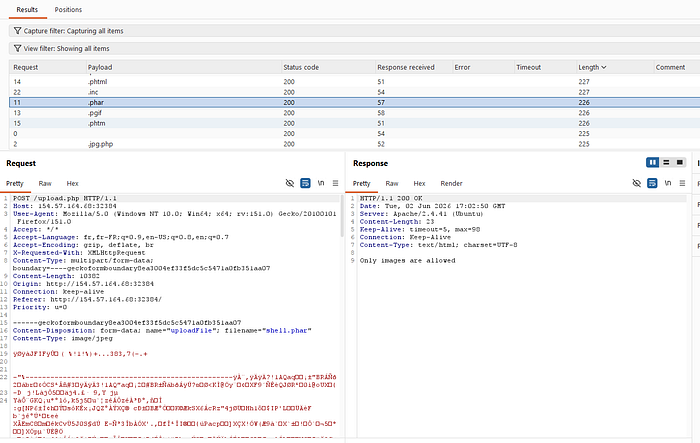This screenshot has width=700, height=443.
Task: Open Response panel hamburger options menu
Action: [682, 183]
